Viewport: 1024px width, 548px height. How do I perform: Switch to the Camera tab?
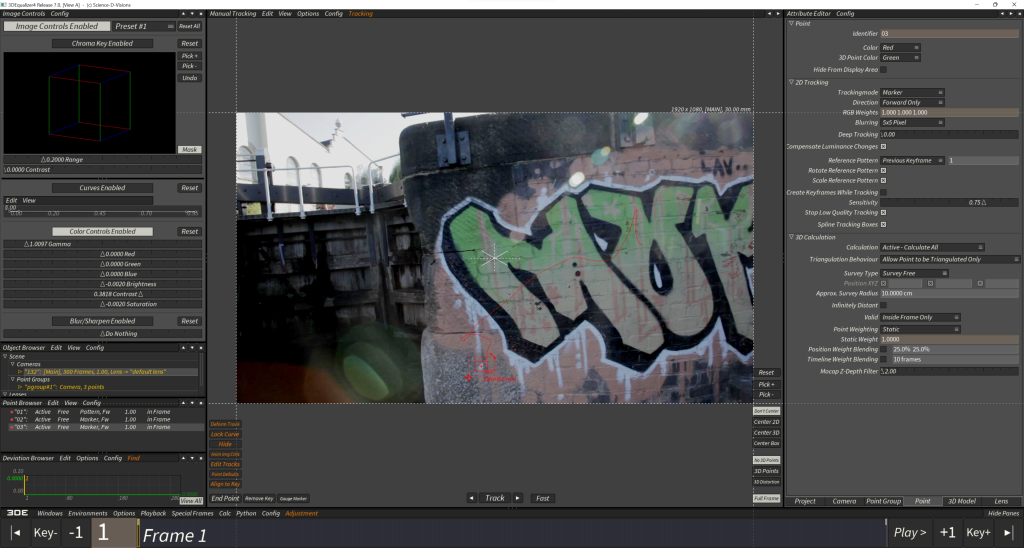tap(844, 501)
